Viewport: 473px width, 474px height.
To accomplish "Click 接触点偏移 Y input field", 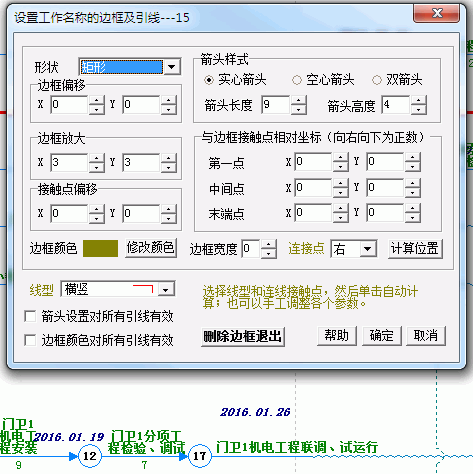I will [141, 213].
